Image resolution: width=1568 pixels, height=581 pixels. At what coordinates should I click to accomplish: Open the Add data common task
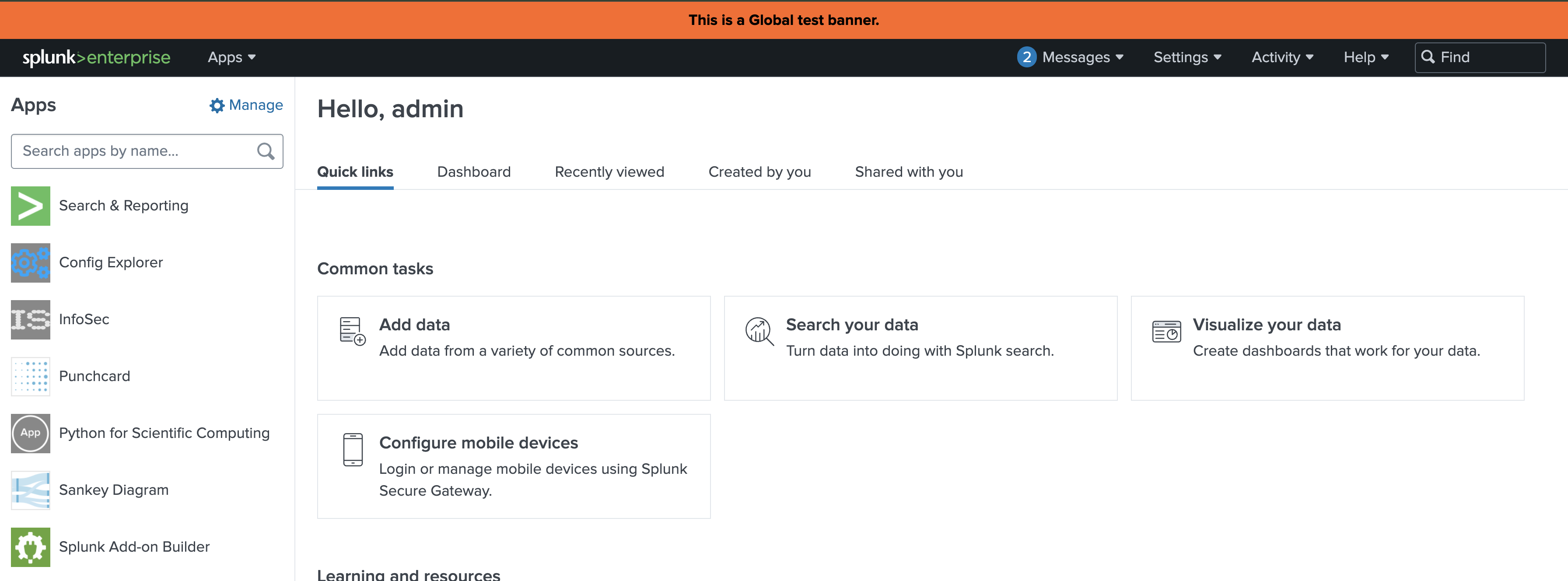(513, 348)
